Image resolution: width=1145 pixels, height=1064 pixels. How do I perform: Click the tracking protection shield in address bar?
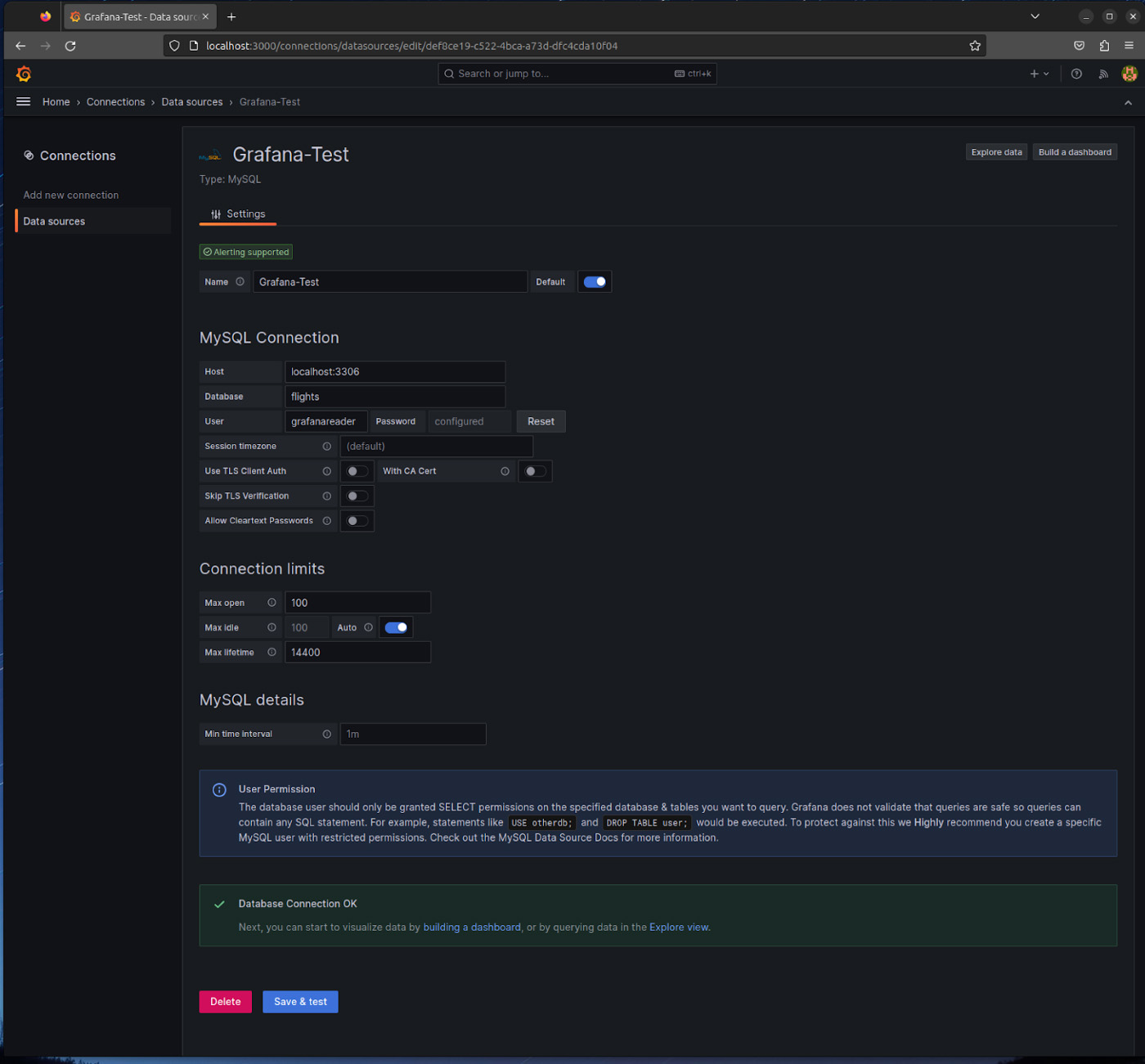(174, 46)
